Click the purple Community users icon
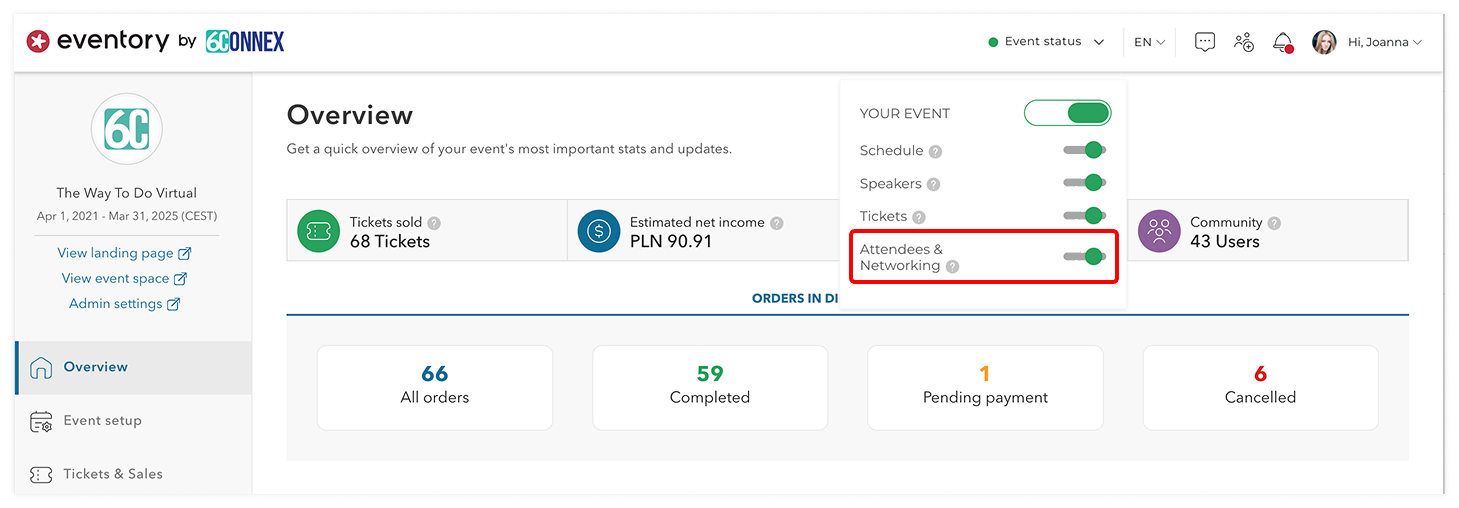The image size is (1459, 508). pyautogui.click(x=1159, y=232)
